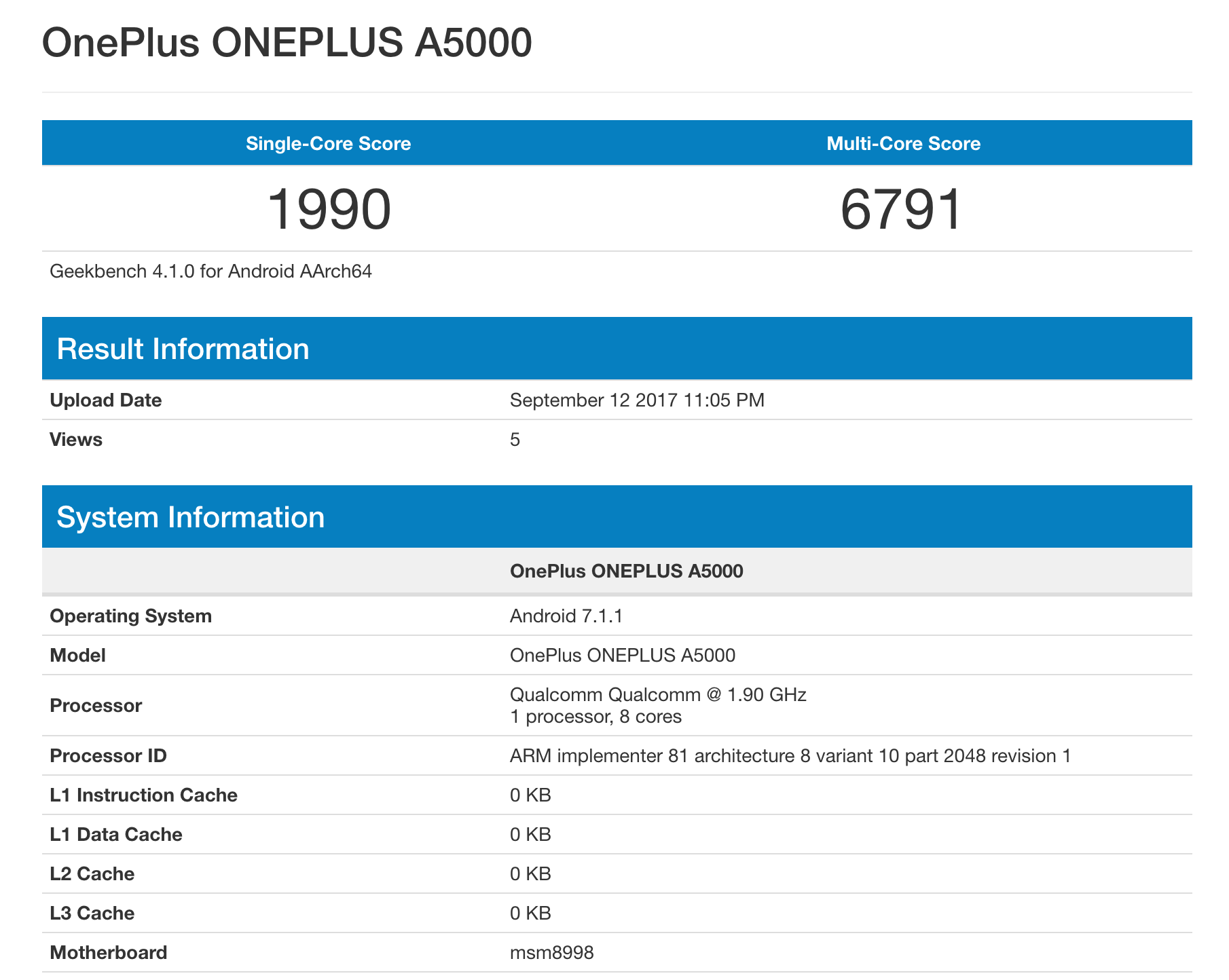Select the date September 12 2017 11:05 PM

point(638,400)
